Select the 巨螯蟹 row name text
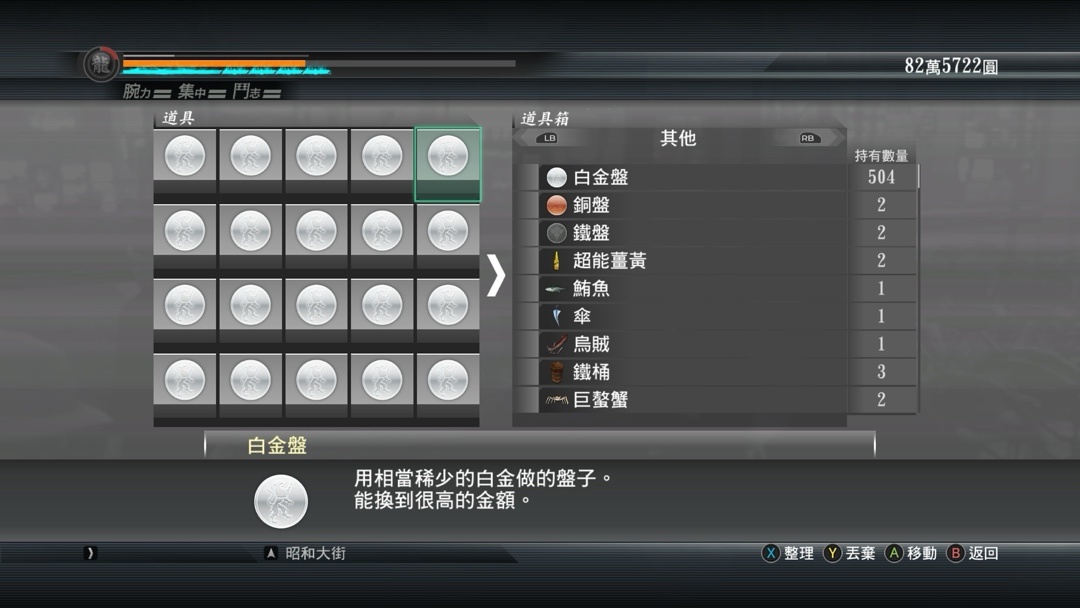 point(601,400)
